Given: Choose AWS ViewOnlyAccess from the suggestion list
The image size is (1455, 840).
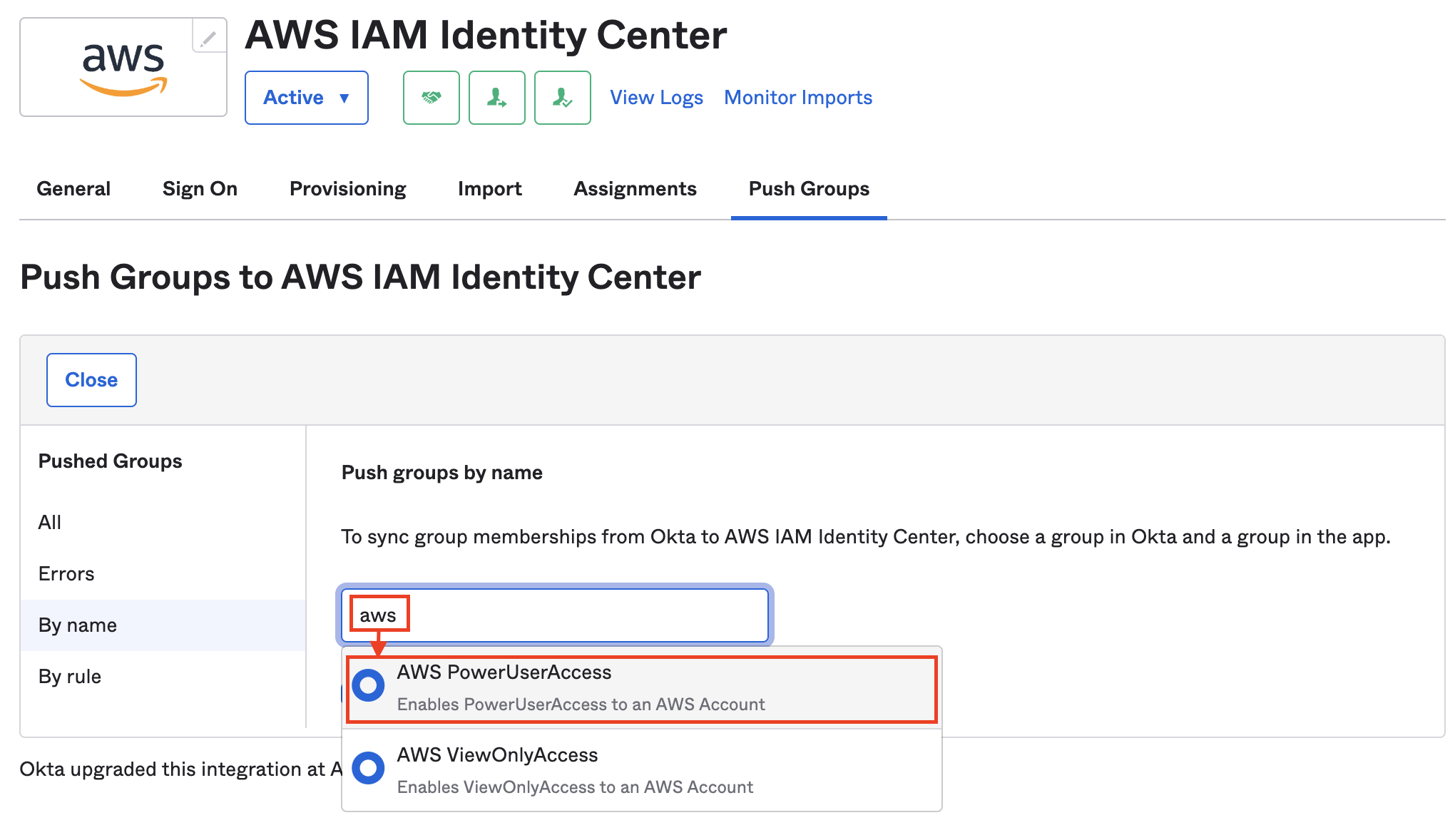Looking at the screenshot, I should (641, 770).
